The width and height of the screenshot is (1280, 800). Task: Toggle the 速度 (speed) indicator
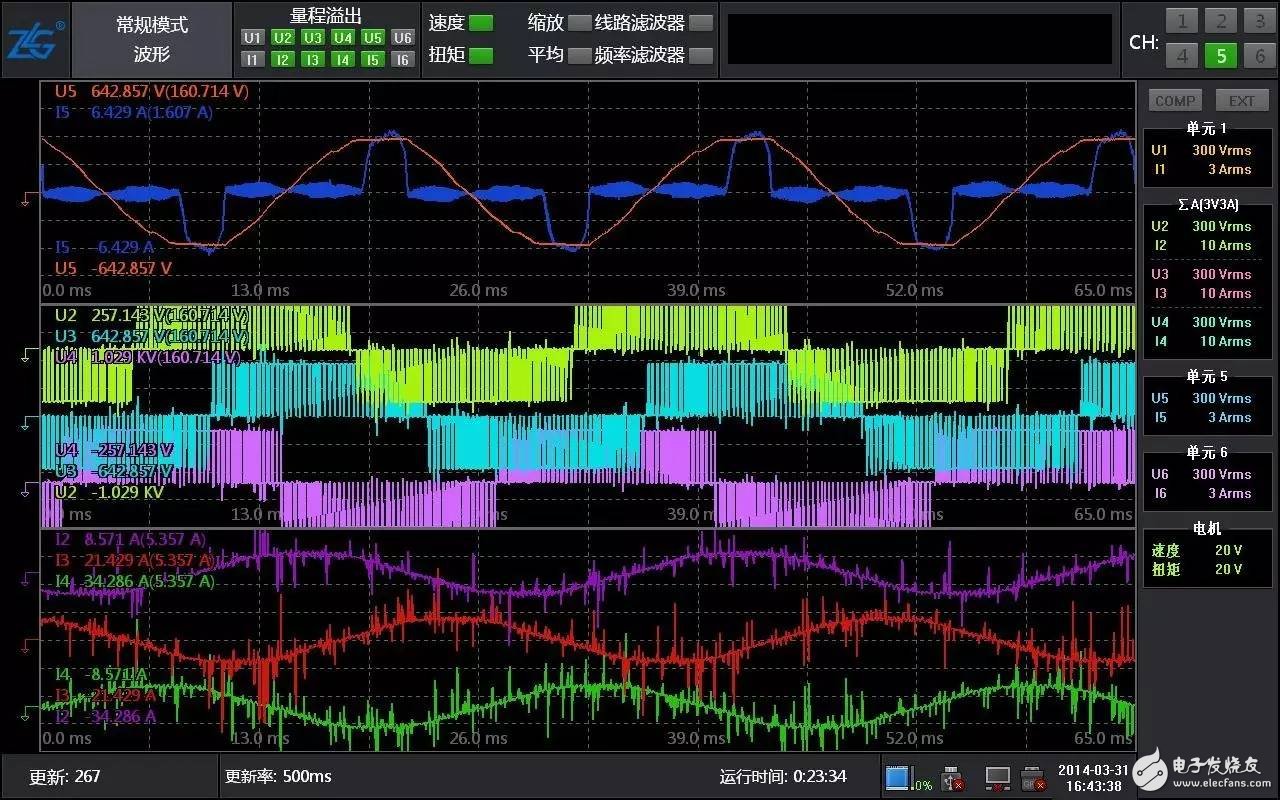(x=481, y=23)
